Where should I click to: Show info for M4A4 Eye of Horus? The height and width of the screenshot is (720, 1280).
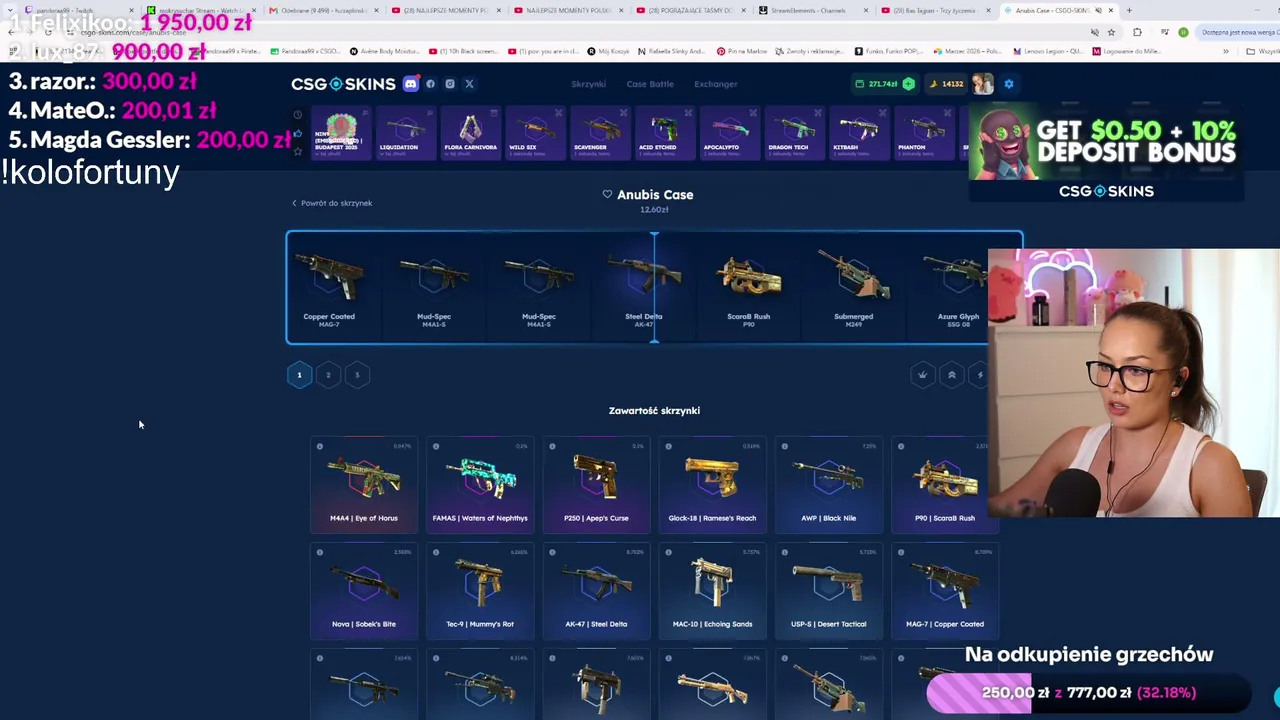(x=320, y=446)
